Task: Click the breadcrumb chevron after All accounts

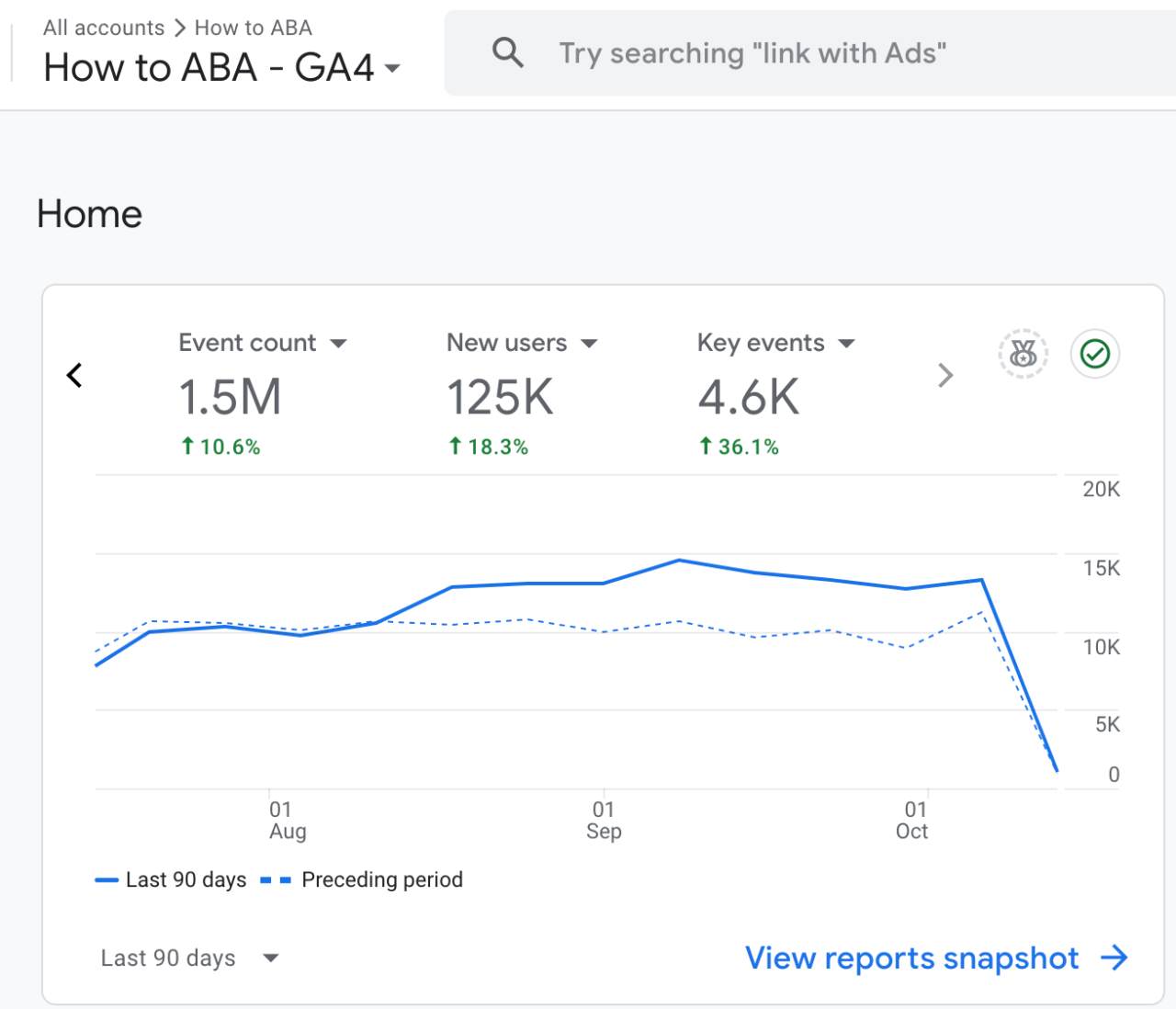Action: 180,28
